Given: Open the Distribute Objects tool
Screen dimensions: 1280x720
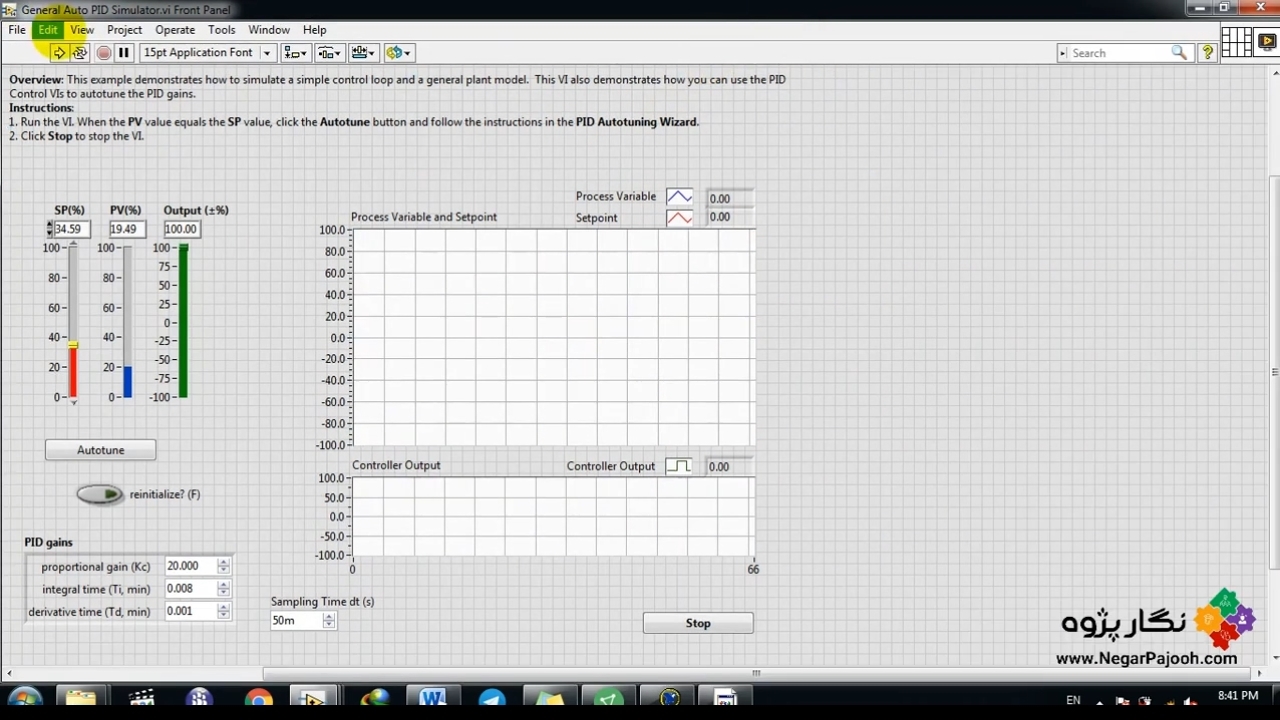Looking at the screenshot, I should click(329, 53).
